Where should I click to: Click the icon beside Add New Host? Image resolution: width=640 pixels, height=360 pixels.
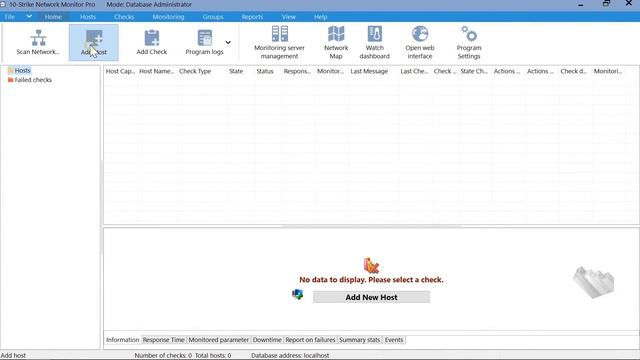pos(298,294)
